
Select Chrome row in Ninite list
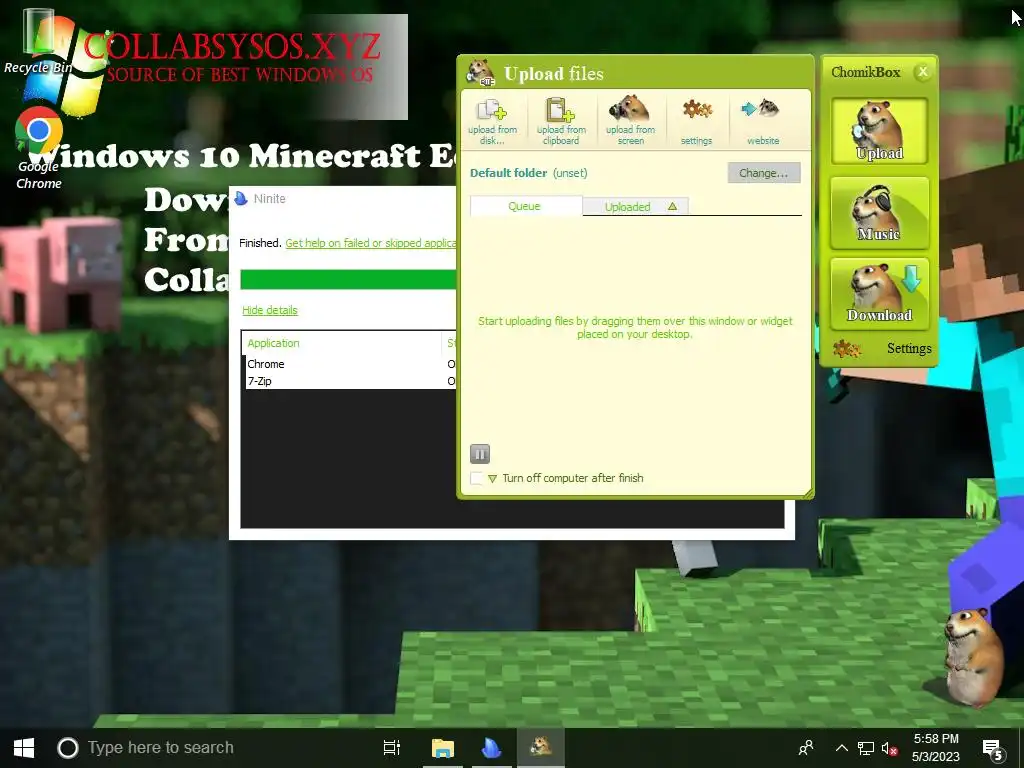[350, 364]
